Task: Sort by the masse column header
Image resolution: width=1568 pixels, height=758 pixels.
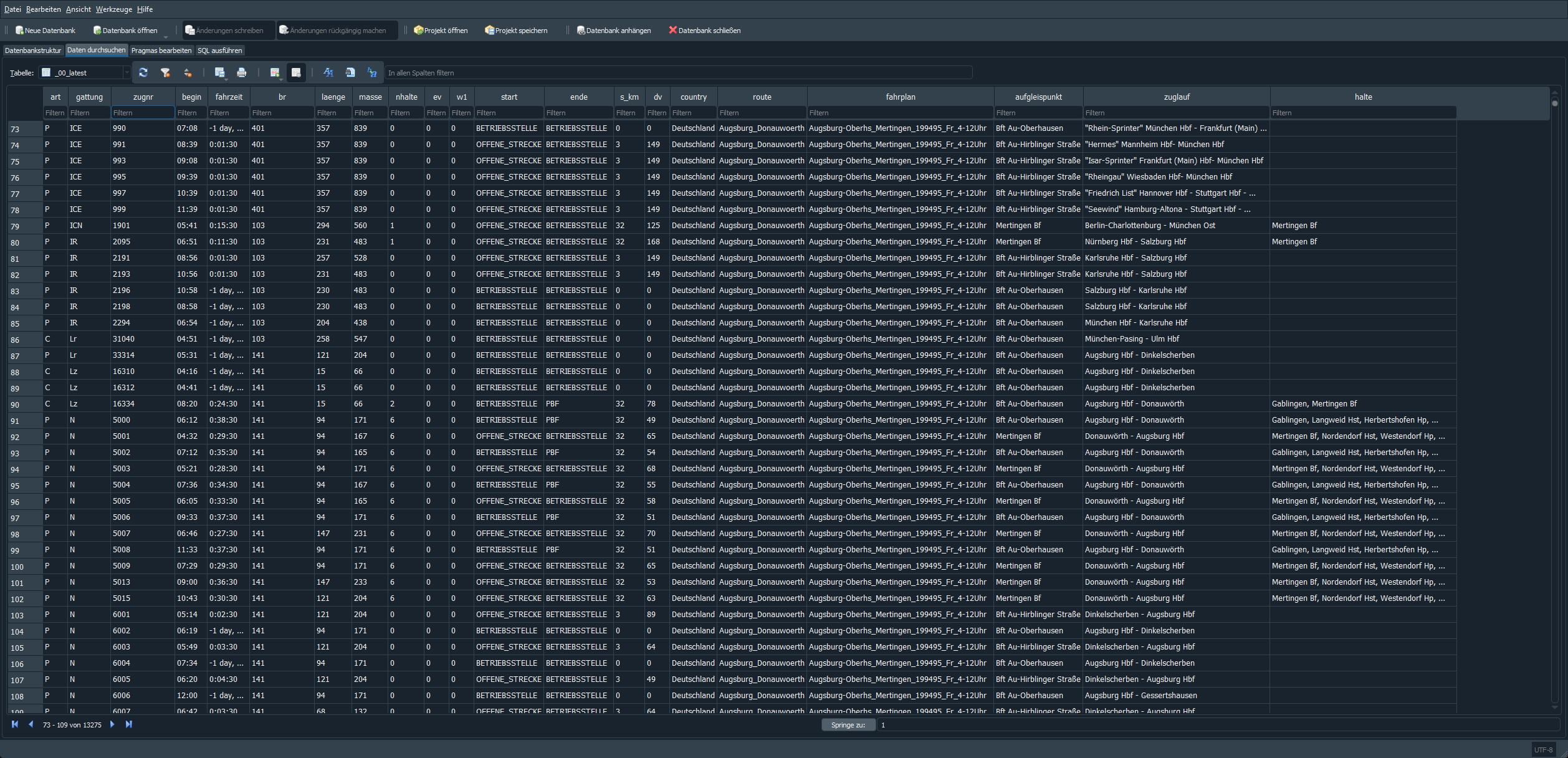Action: click(370, 97)
